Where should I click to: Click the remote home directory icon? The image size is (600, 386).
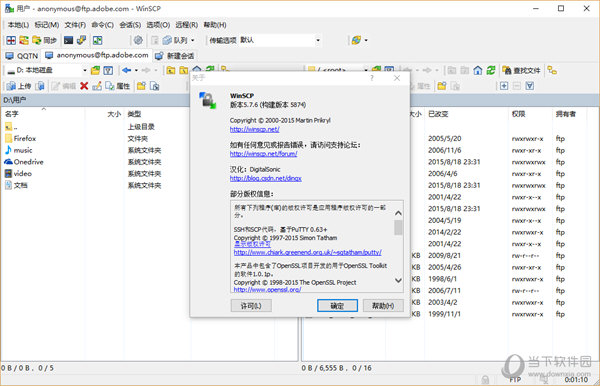(x=478, y=70)
